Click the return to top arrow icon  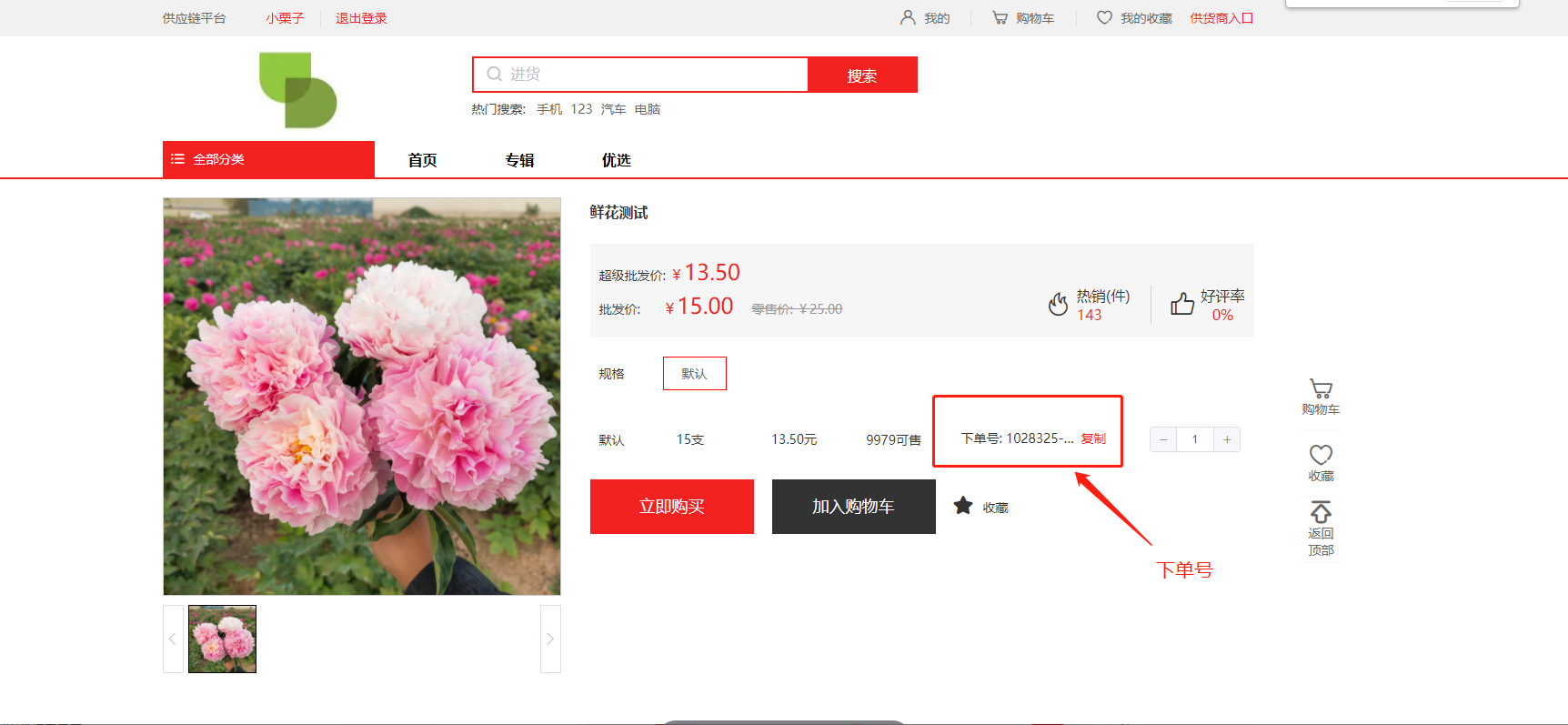[1321, 512]
